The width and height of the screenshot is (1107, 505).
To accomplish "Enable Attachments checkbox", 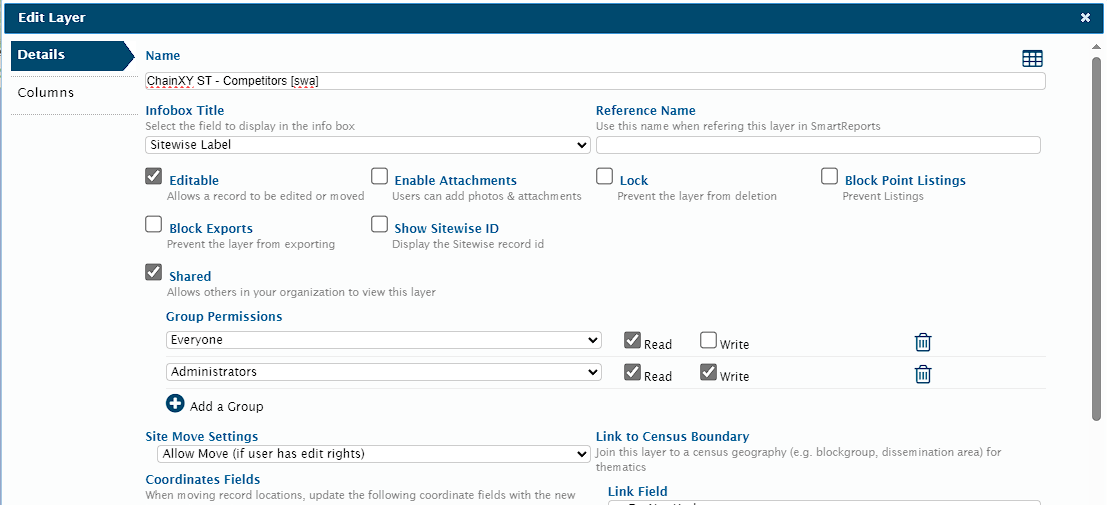I will pyautogui.click(x=380, y=177).
